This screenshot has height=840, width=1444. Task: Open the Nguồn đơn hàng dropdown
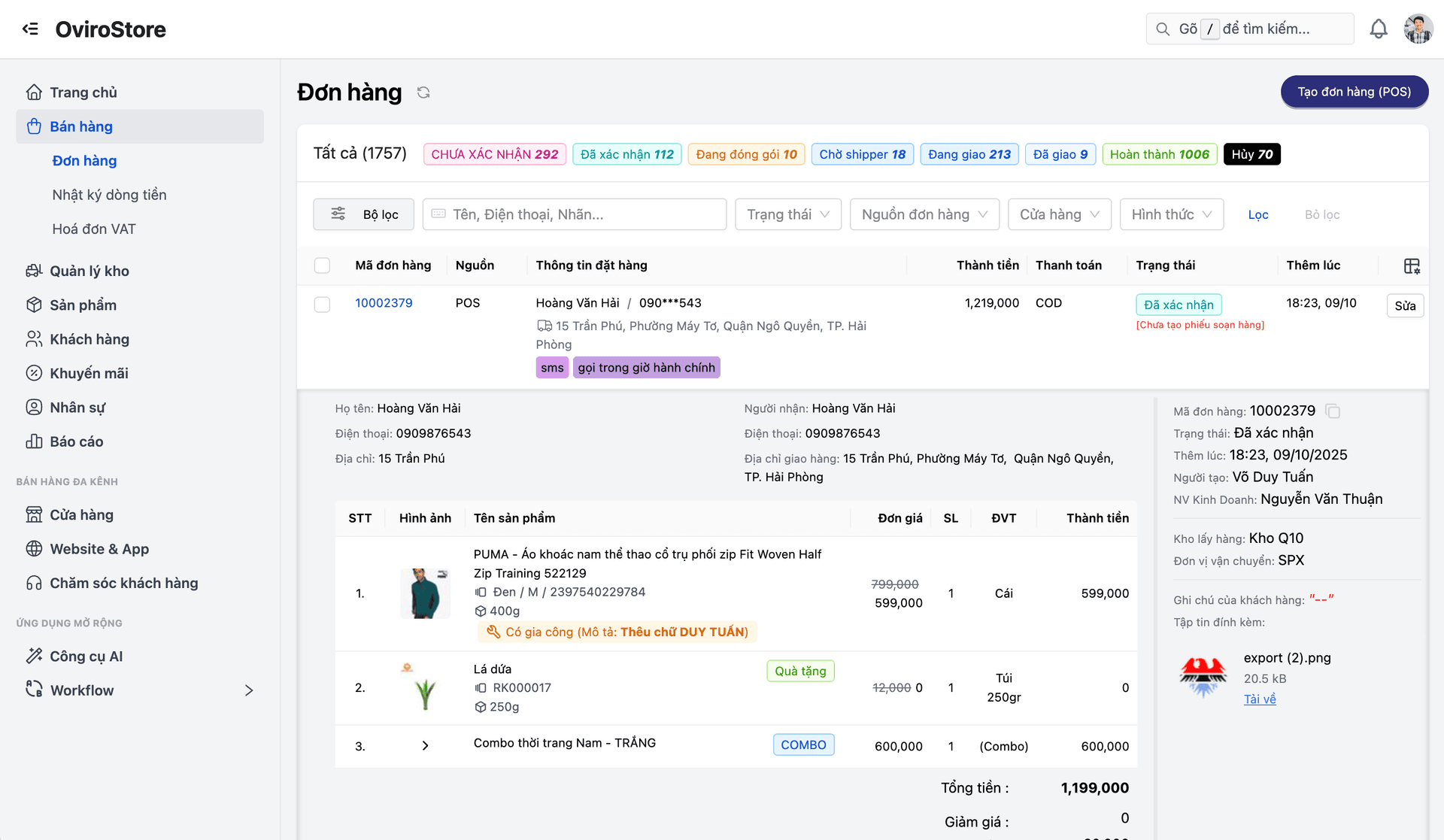point(924,214)
